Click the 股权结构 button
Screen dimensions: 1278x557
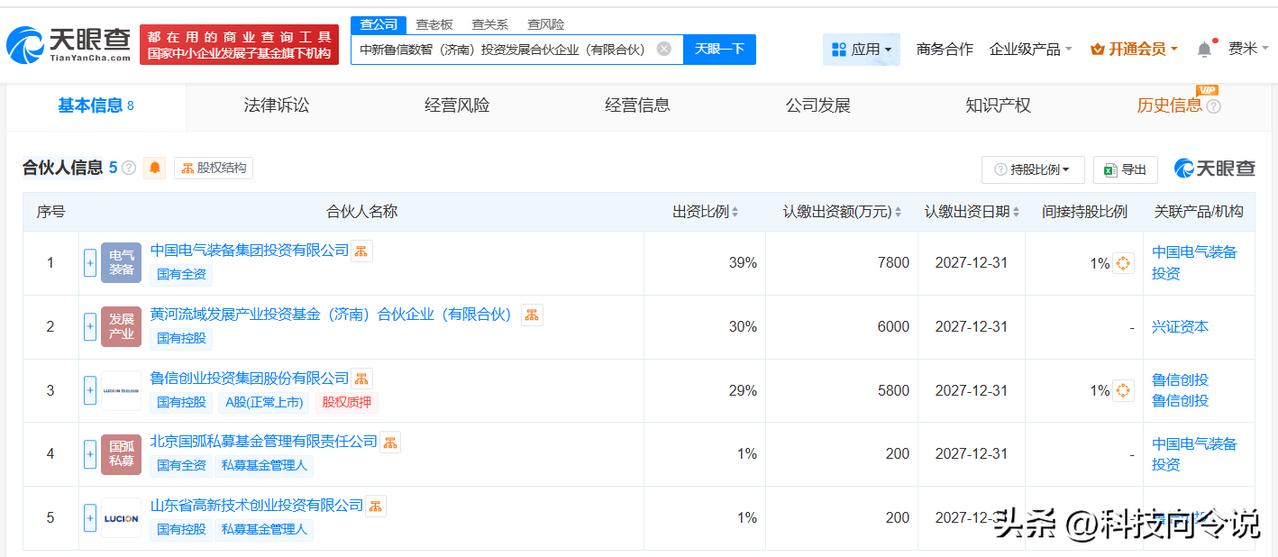(x=213, y=168)
